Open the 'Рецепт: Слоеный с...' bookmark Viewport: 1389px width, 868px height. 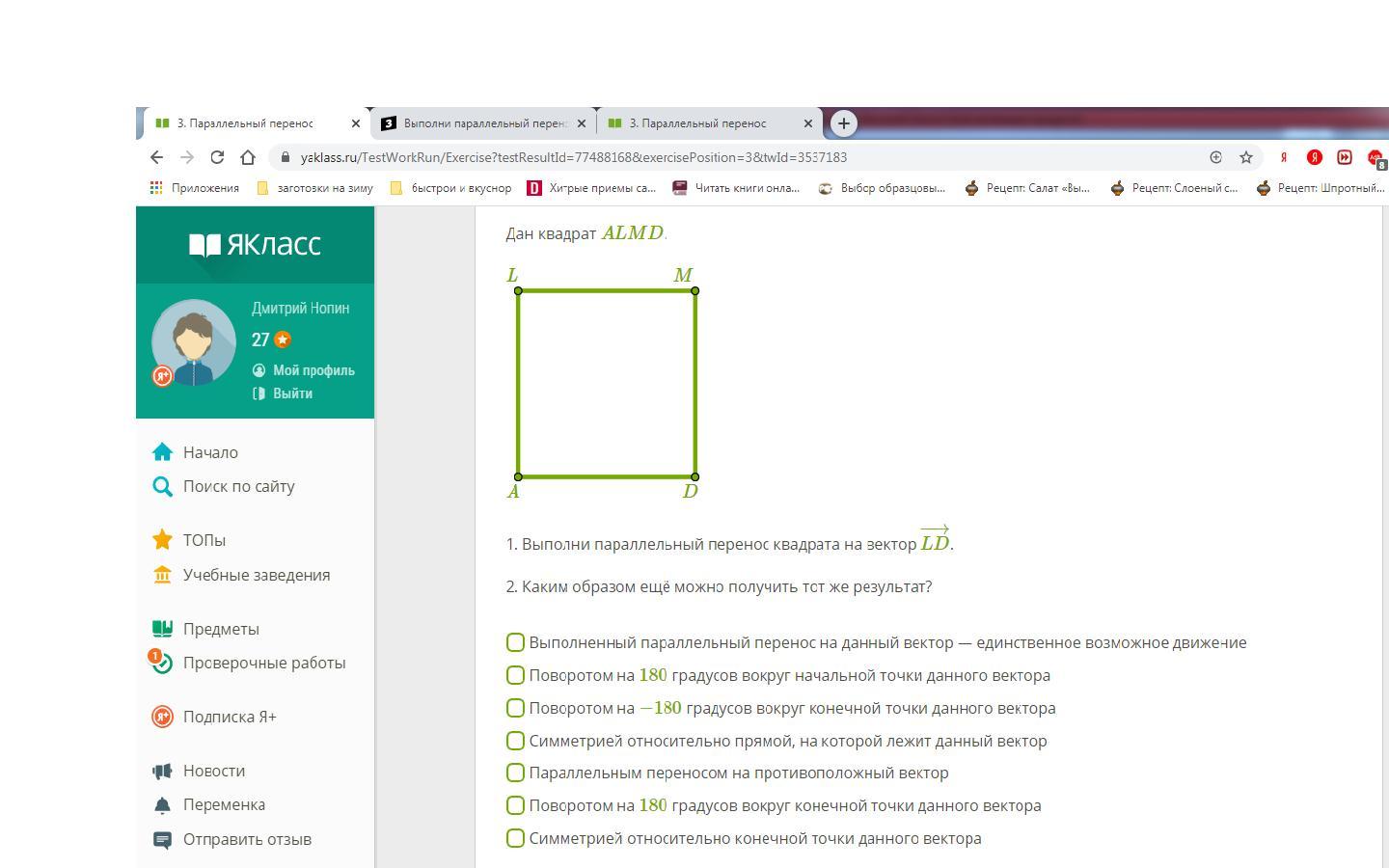(x=1174, y=188)
